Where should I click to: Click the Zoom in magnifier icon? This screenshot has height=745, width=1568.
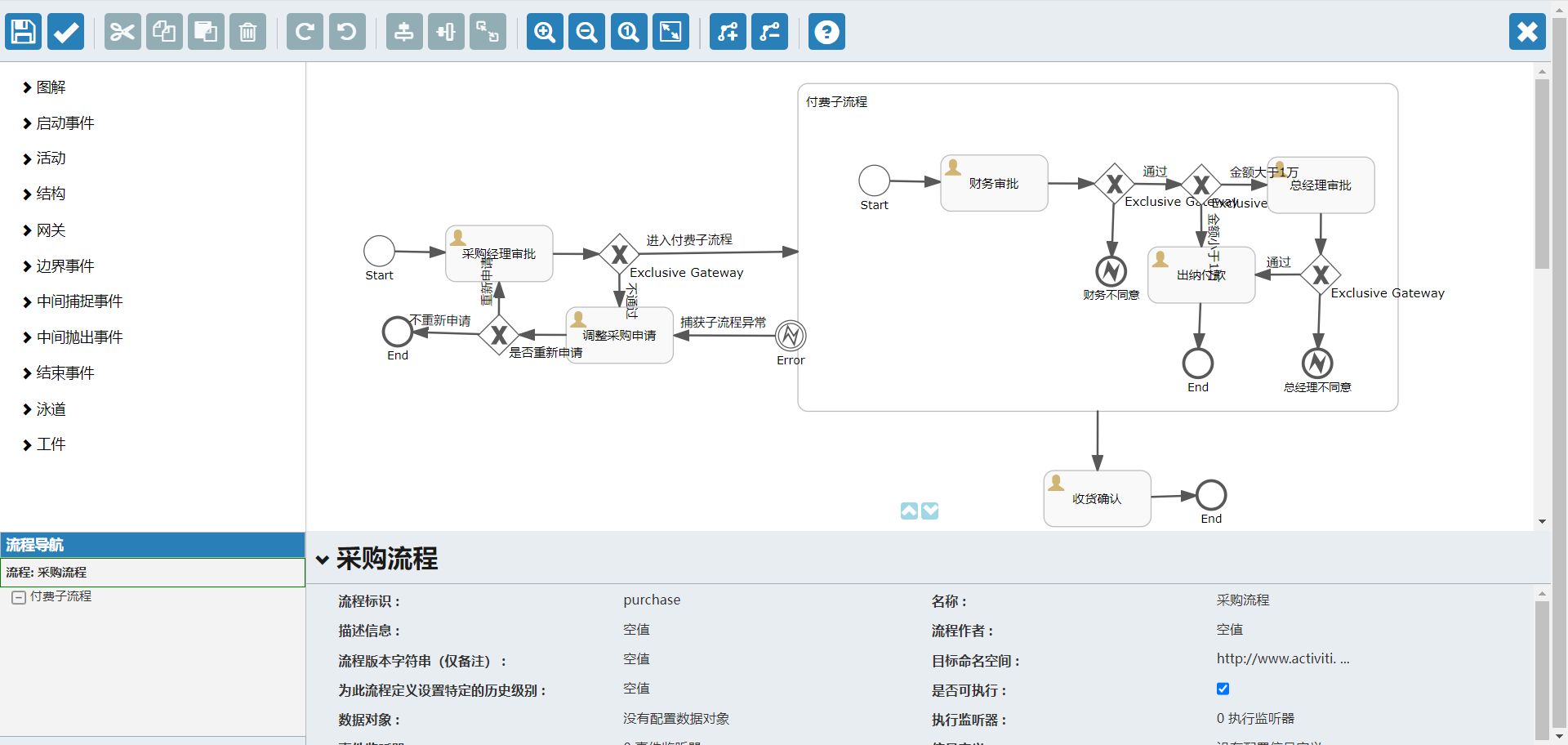click(x=545, y=32)
